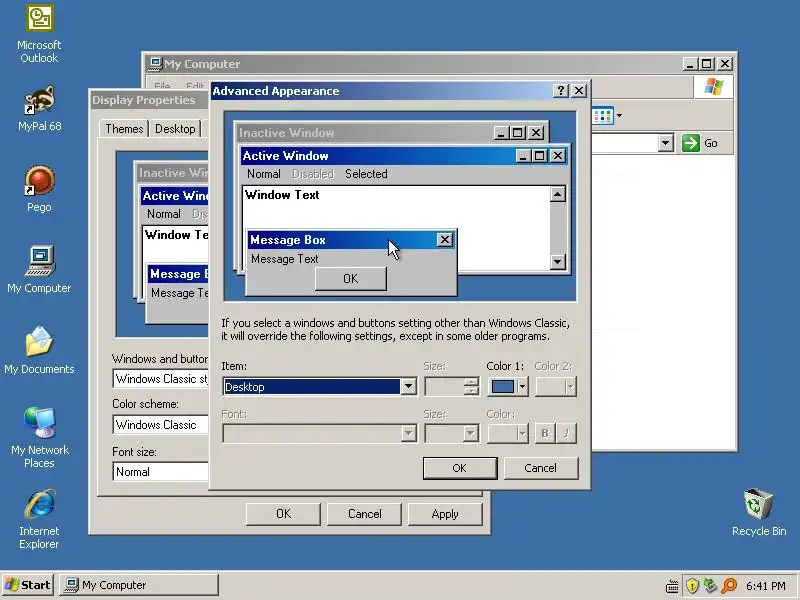Select the Pego desktop shortcut
800x600 pixels.
point(39,189)
